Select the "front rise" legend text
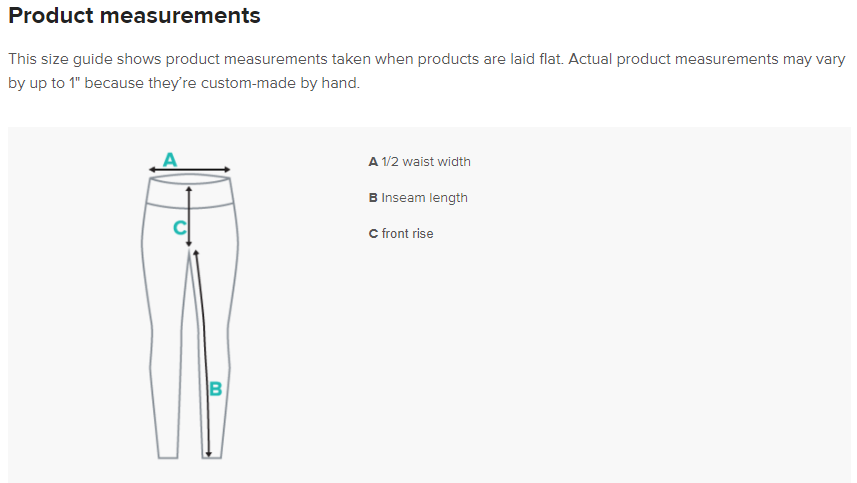 point(407,234)
